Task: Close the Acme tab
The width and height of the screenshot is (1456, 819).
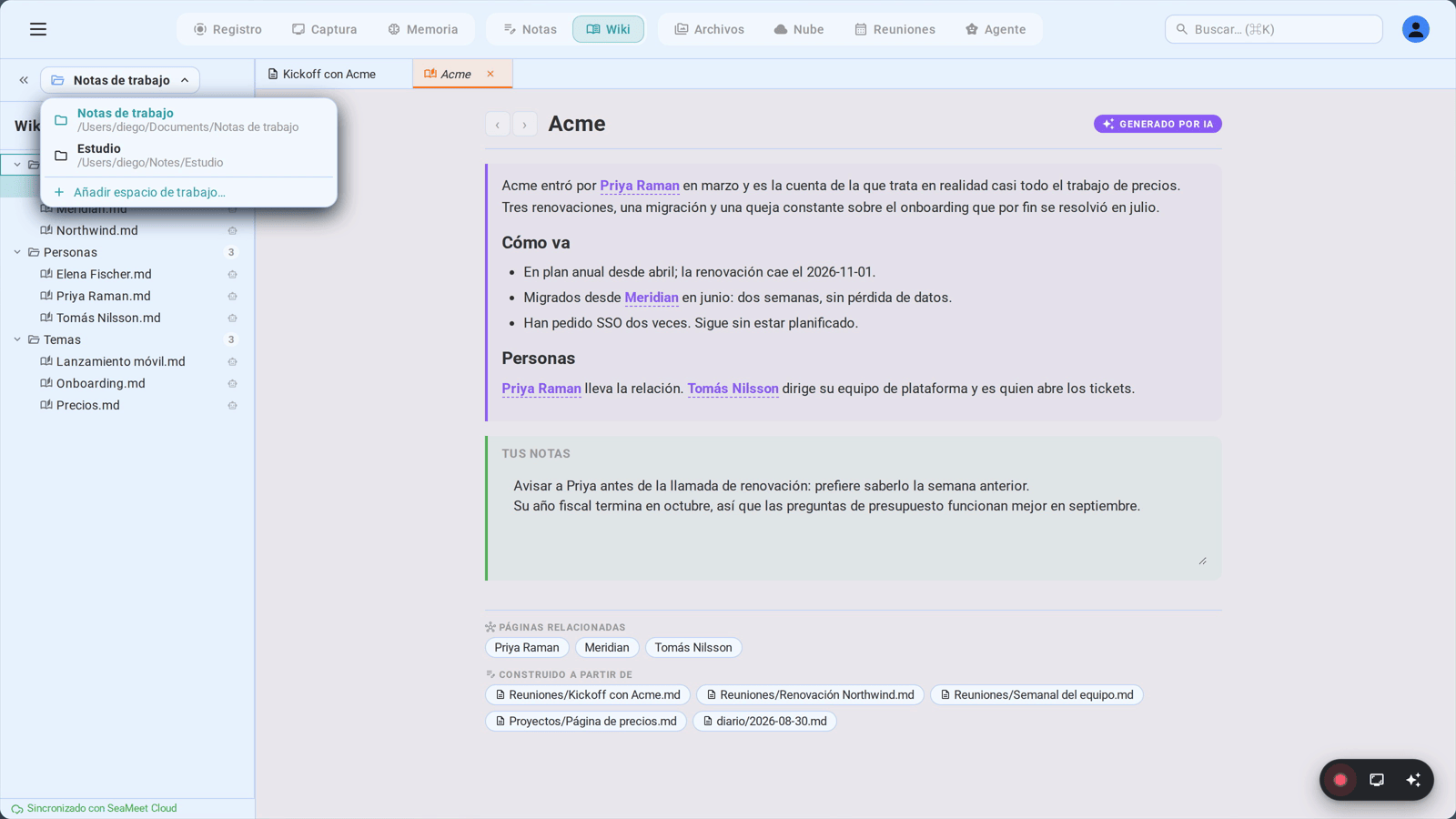Action: pyautogui.click(x=490, y=74)
